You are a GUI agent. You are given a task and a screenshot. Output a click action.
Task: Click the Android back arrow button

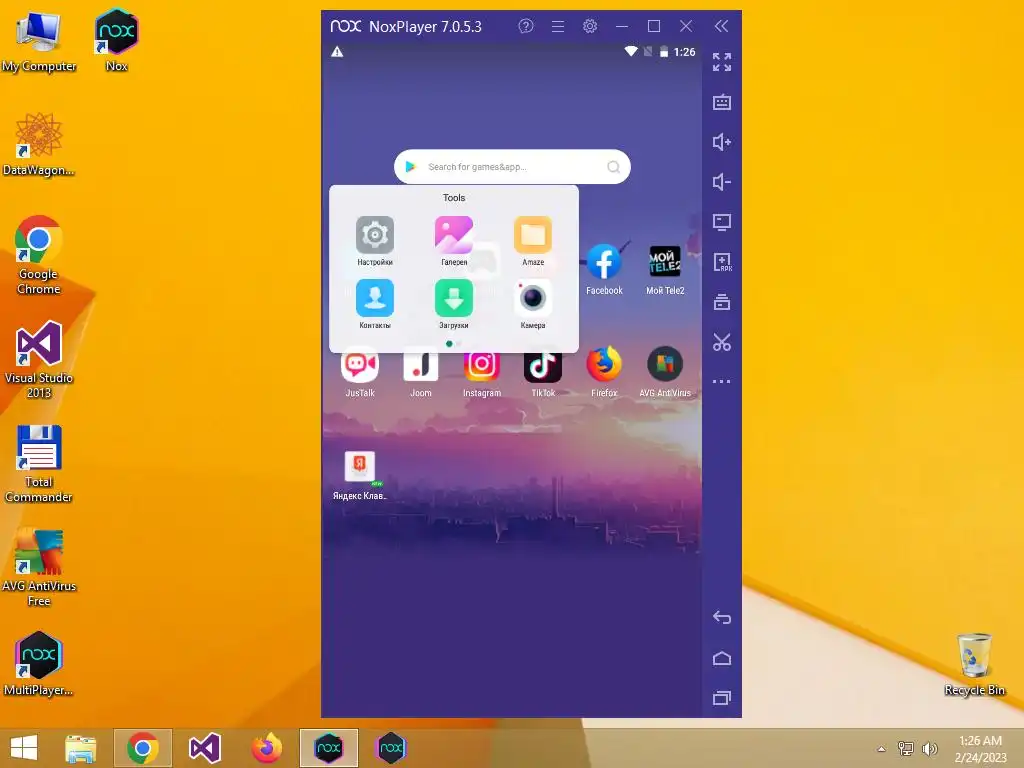[722, 617]
